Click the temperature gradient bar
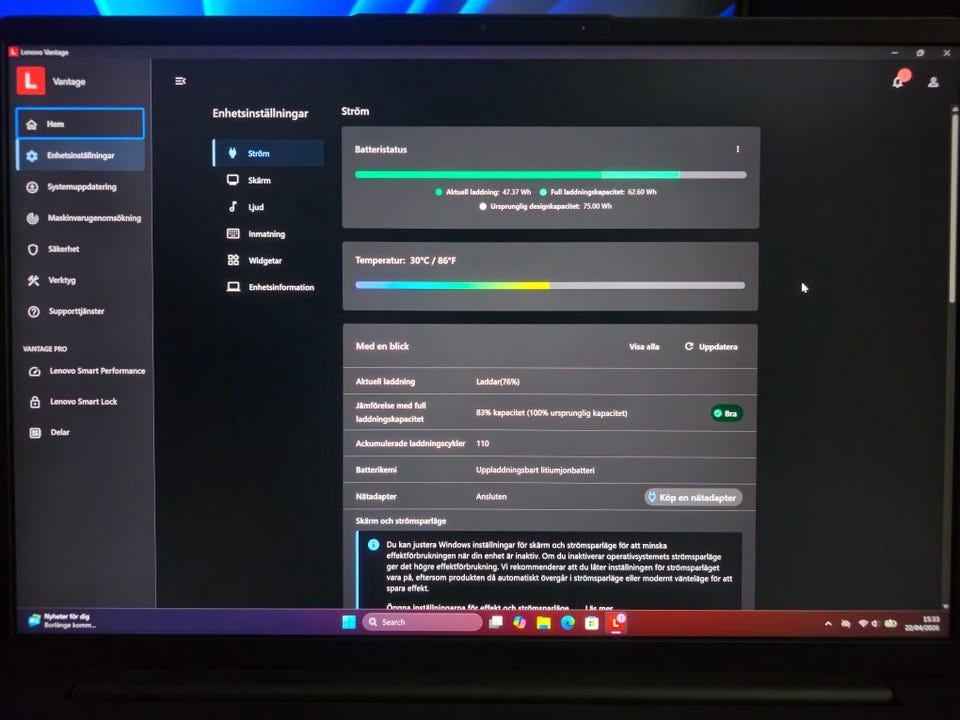Image resolution: width=960 pixels, height=720 pixels. (x=550, y=285)
